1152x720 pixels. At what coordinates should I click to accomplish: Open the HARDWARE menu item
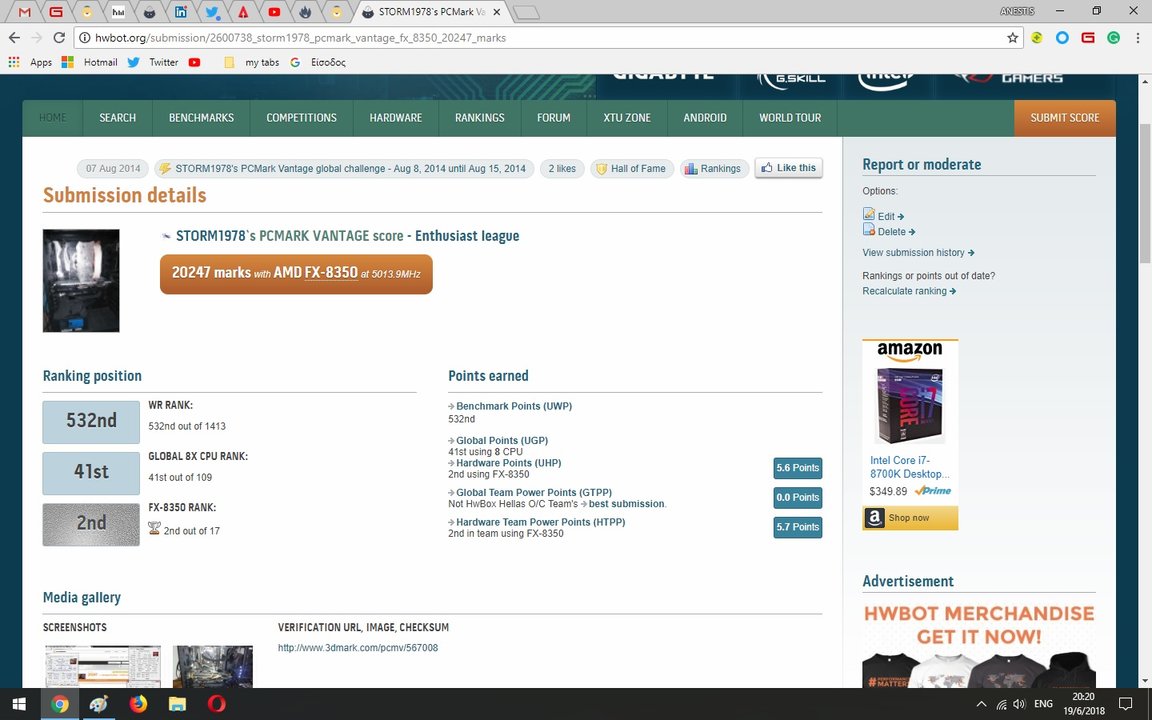tap(395, 118)
